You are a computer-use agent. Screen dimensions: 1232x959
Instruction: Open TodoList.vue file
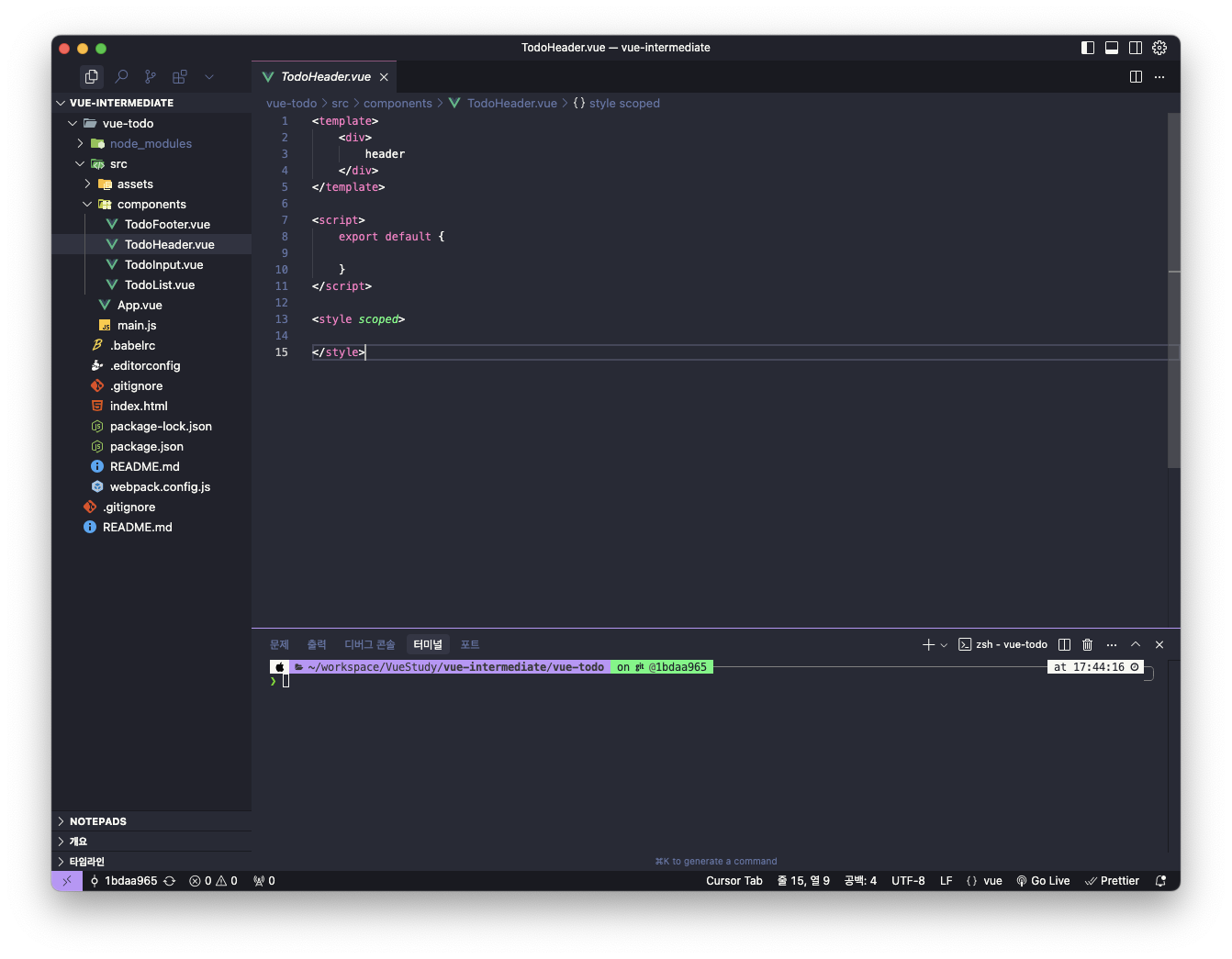[151, 284]
